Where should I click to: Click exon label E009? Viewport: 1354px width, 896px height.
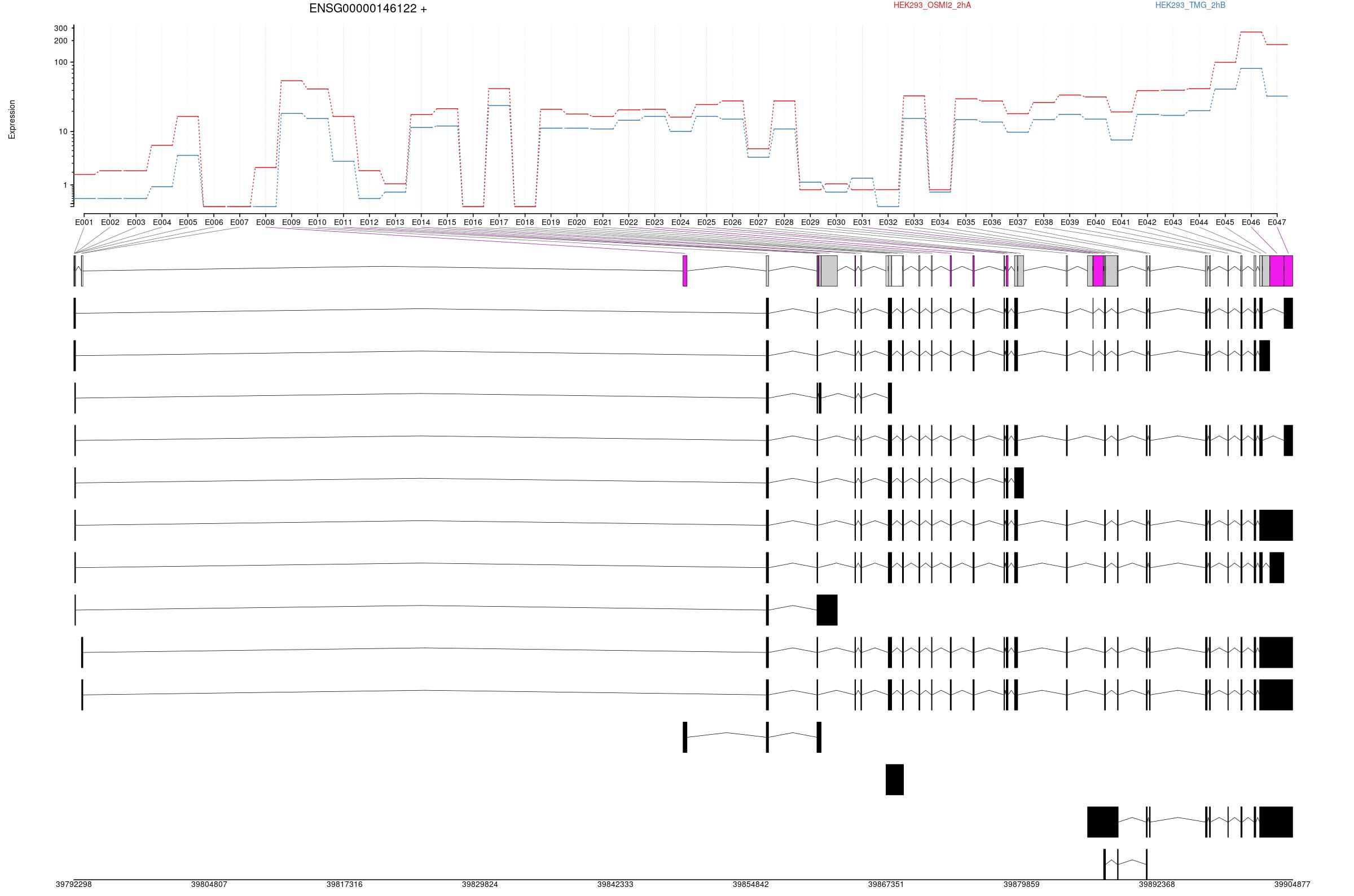coord(291,222)
